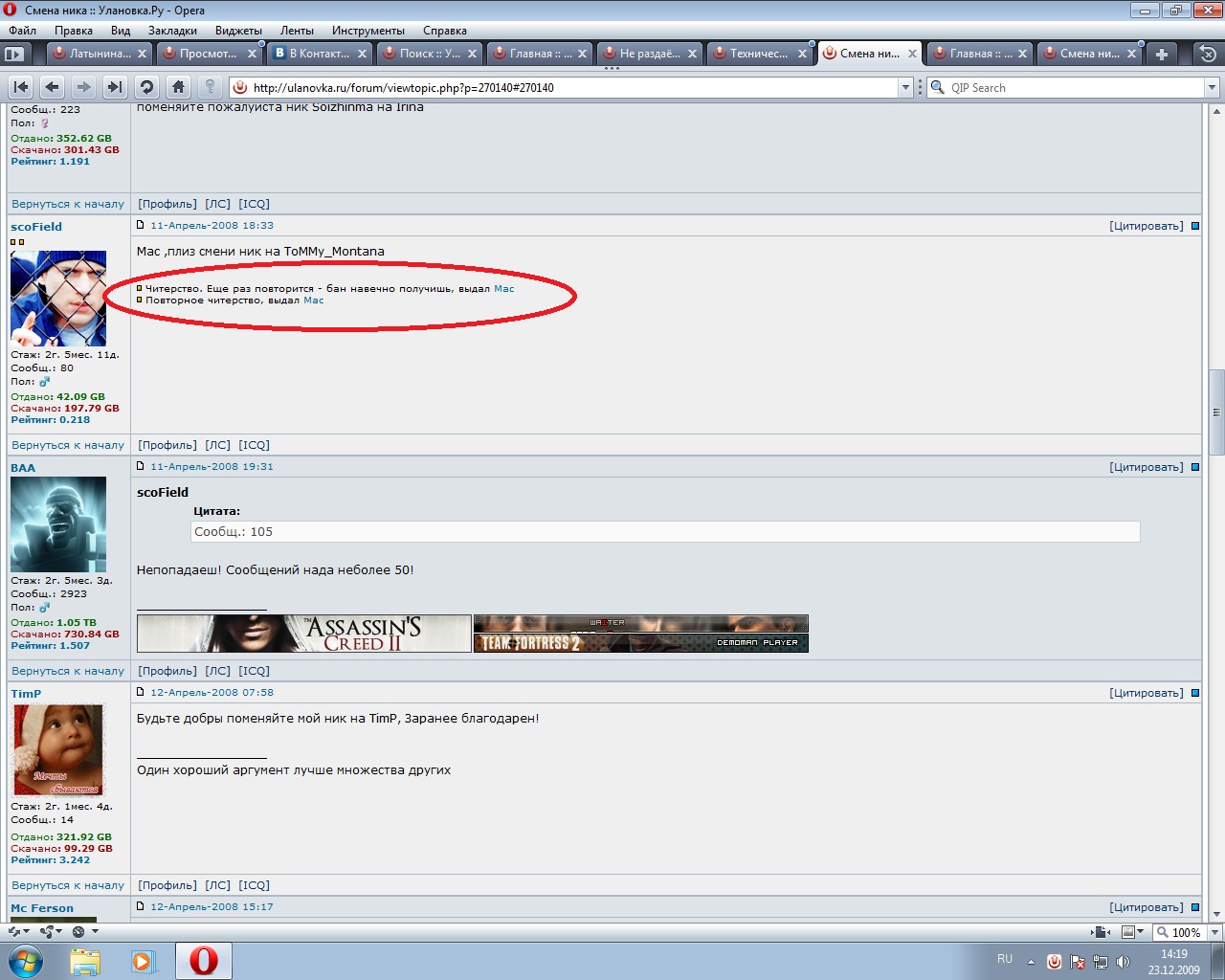The image size is (1225, 980).
Task: Click the vertical page scrollbar thumb
Action: click(x=1216, y=412)
